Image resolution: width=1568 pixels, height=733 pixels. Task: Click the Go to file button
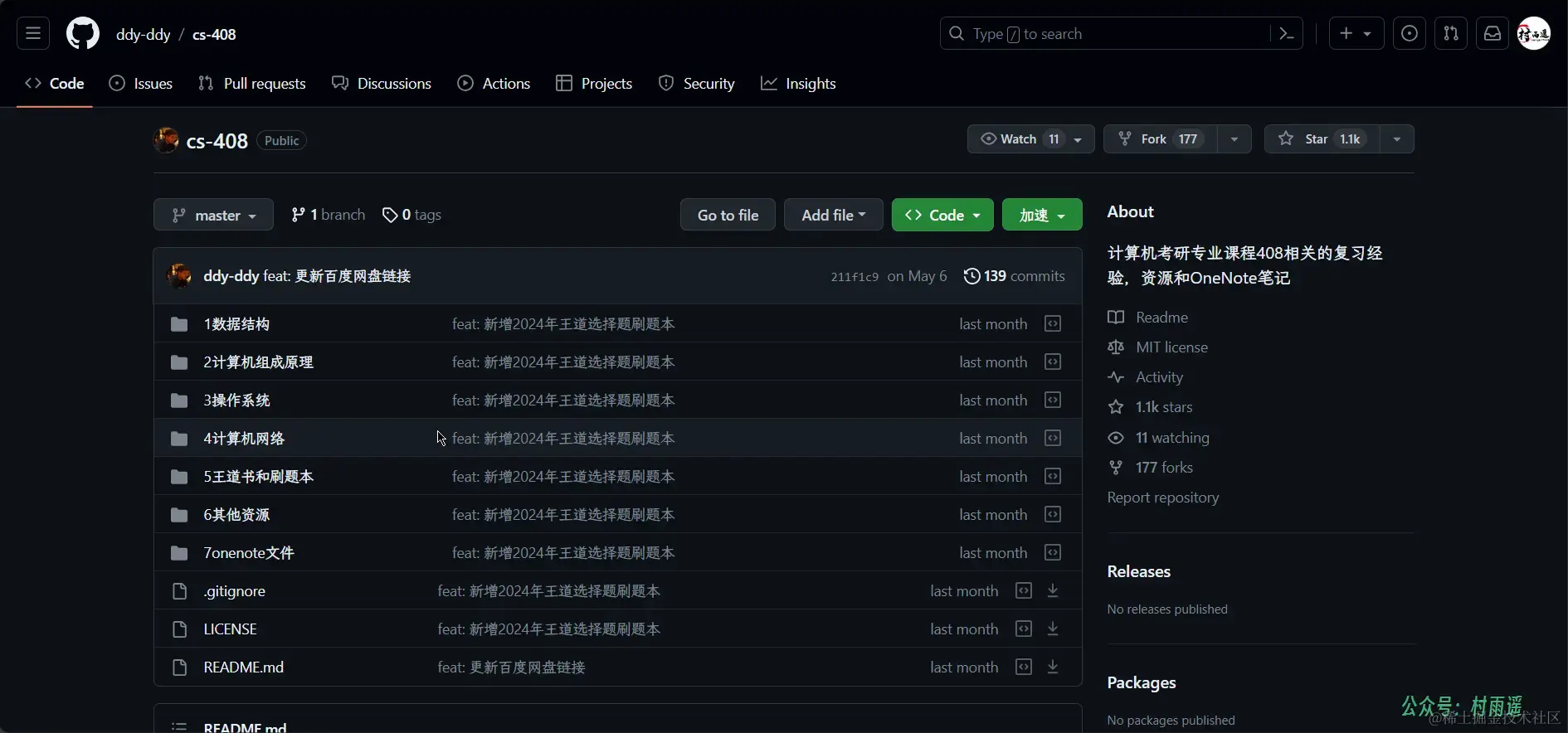tap(728, 215)
